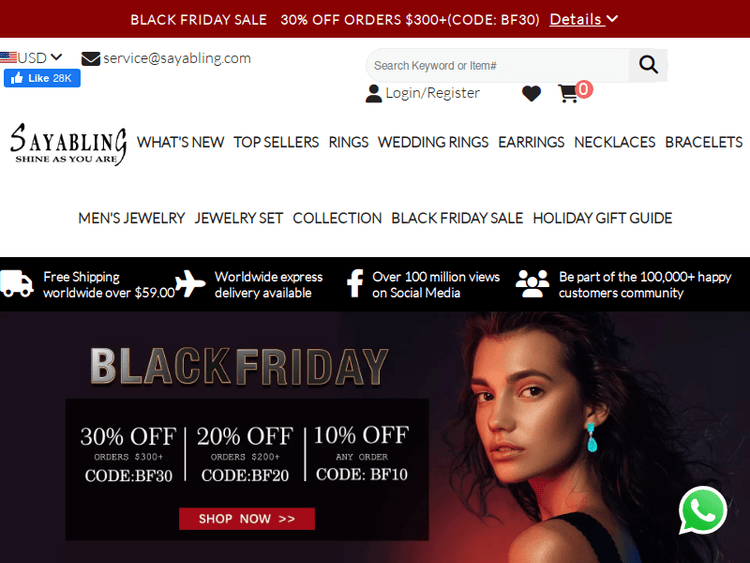
Task: Click the Facebook Like 28K button
Action: tap(42, 78)
